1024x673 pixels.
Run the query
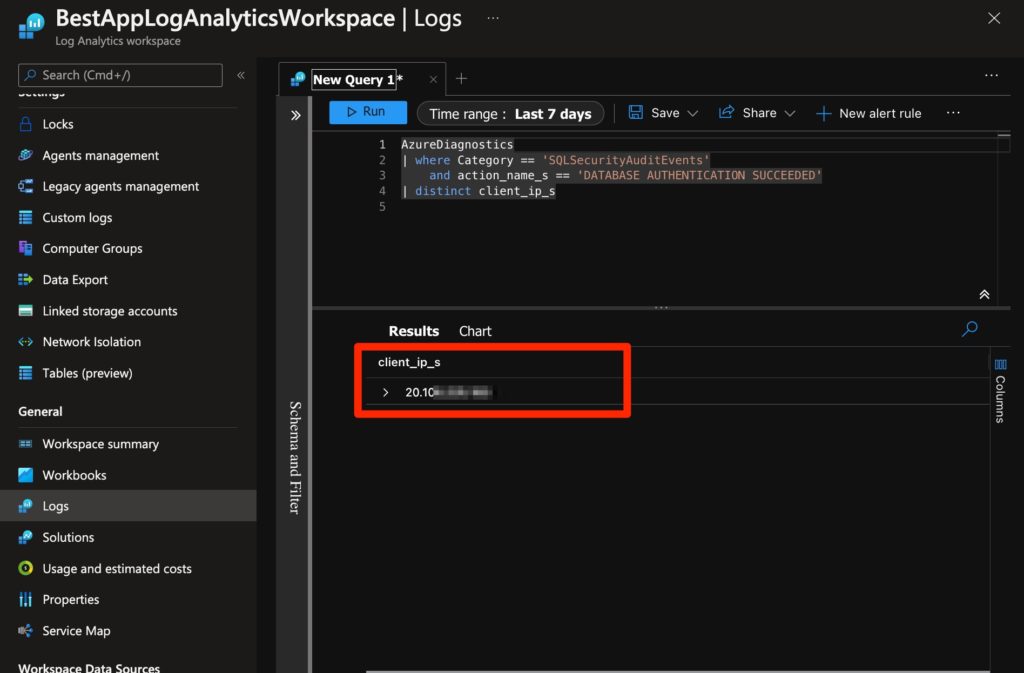[x=368, y=112]
